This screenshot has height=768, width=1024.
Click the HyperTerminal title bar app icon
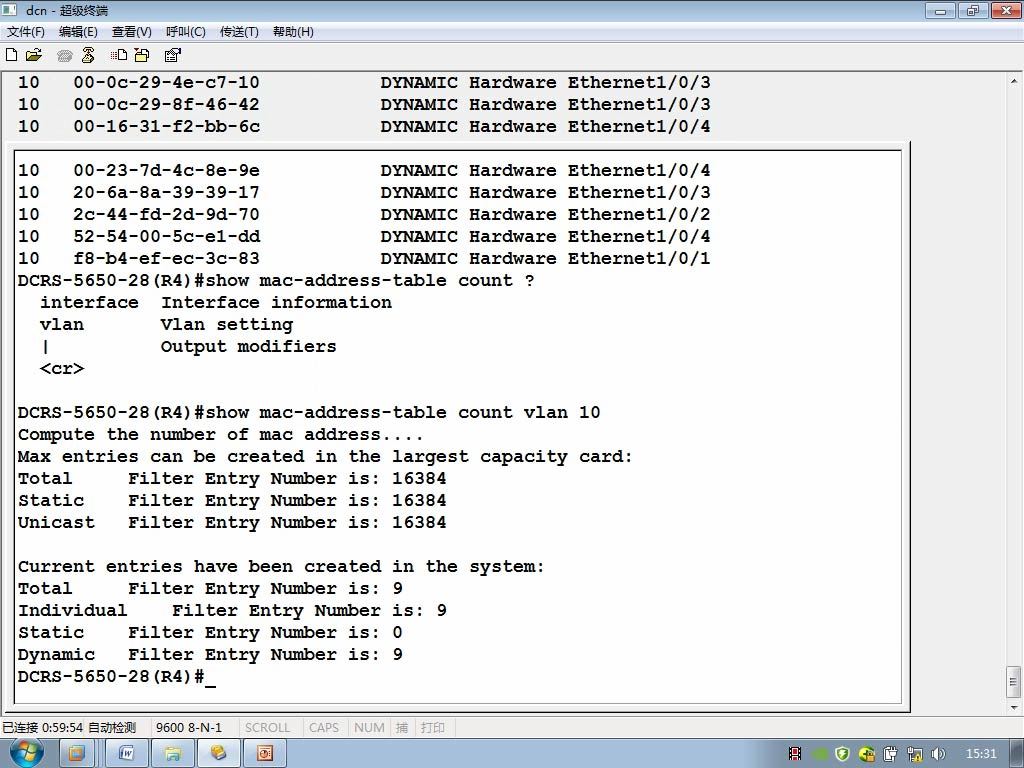point(9,10)
